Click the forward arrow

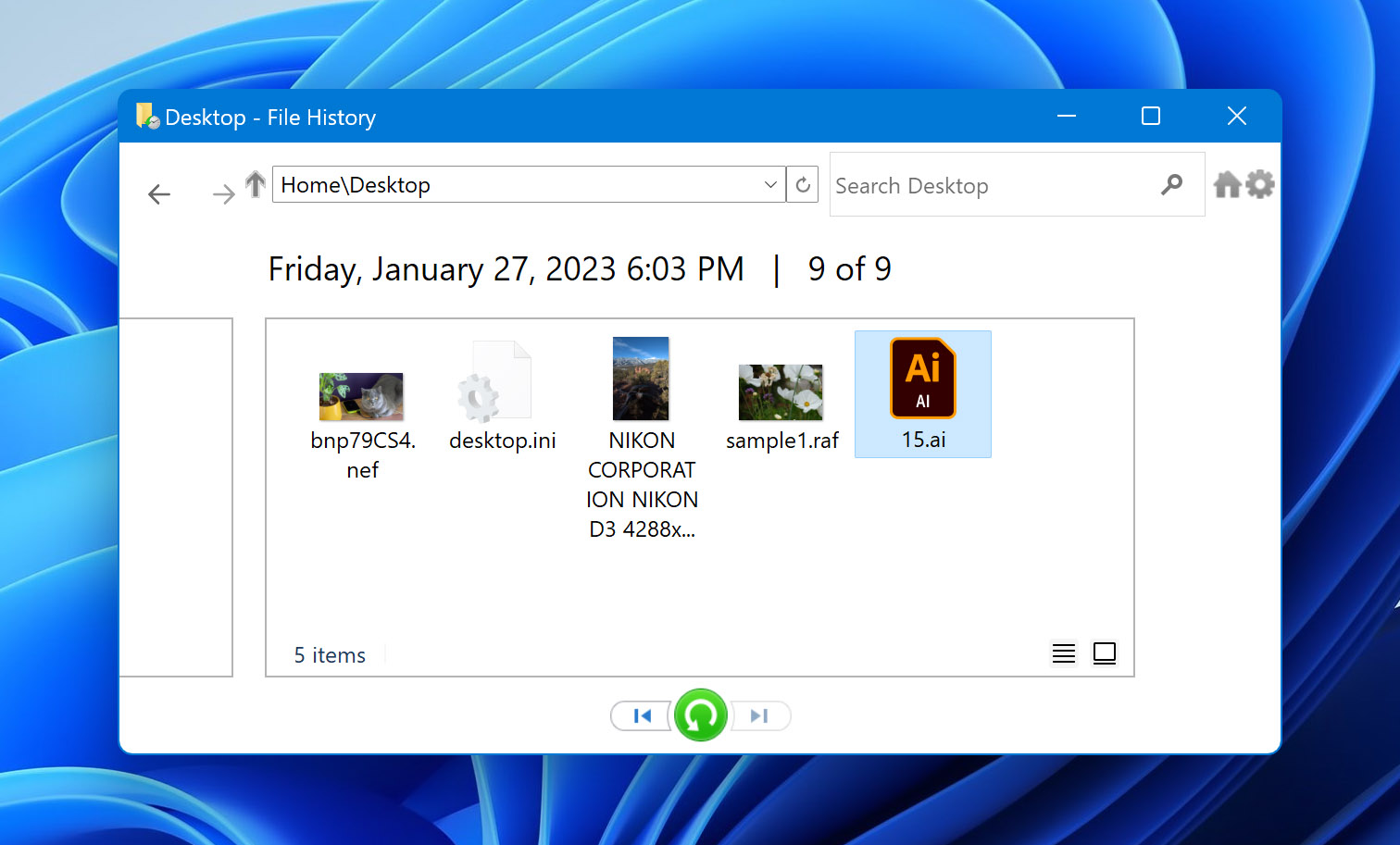223,193
